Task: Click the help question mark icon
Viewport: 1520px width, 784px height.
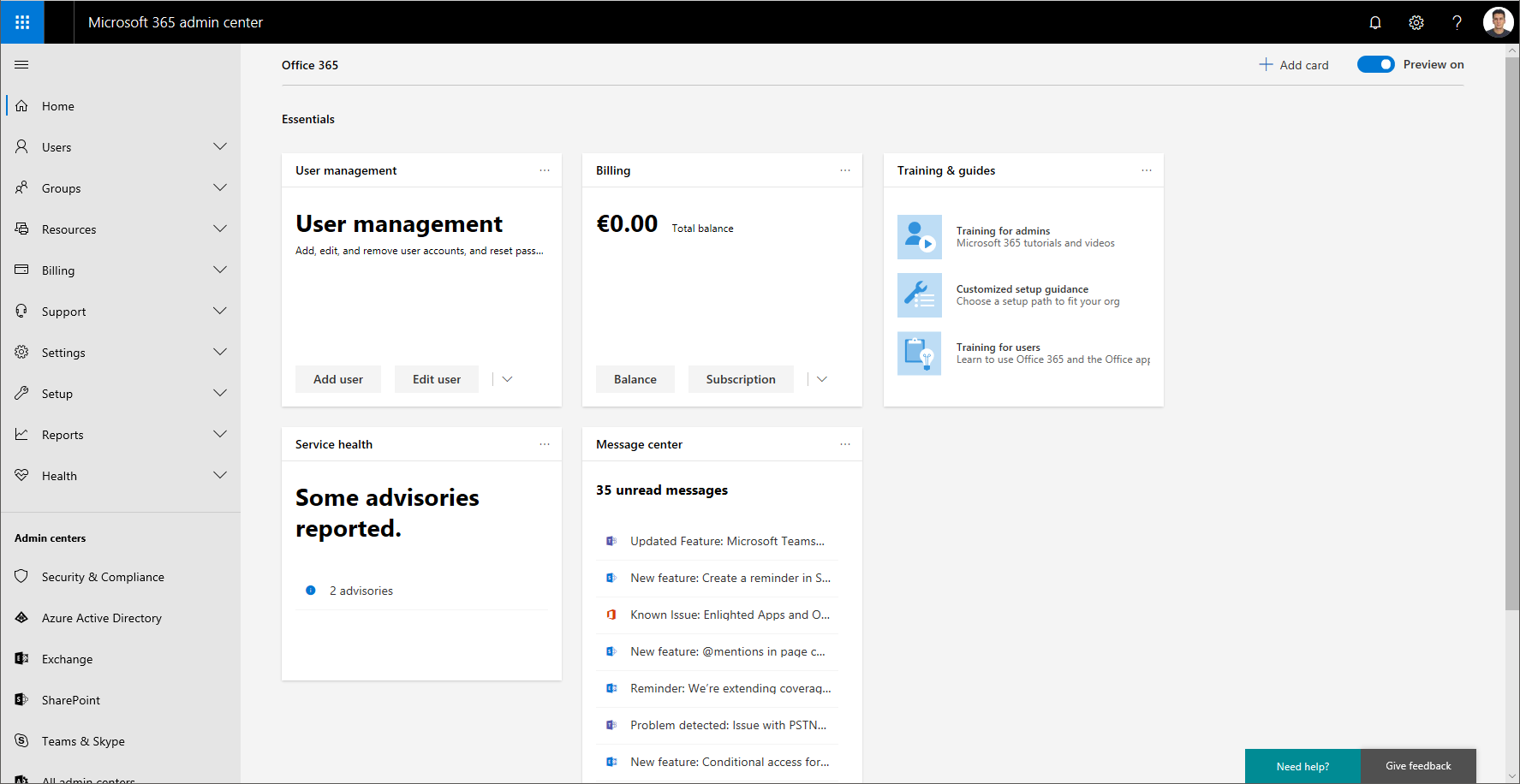Action: [x=1457, y=22]
